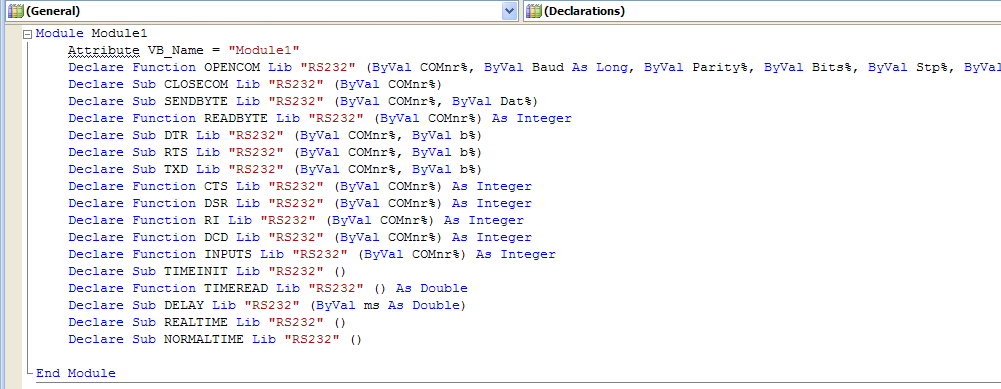Click the "Module1" string on the Attribute line
The width and height of the screenshot is (1001, 389).
coord(264,50)
